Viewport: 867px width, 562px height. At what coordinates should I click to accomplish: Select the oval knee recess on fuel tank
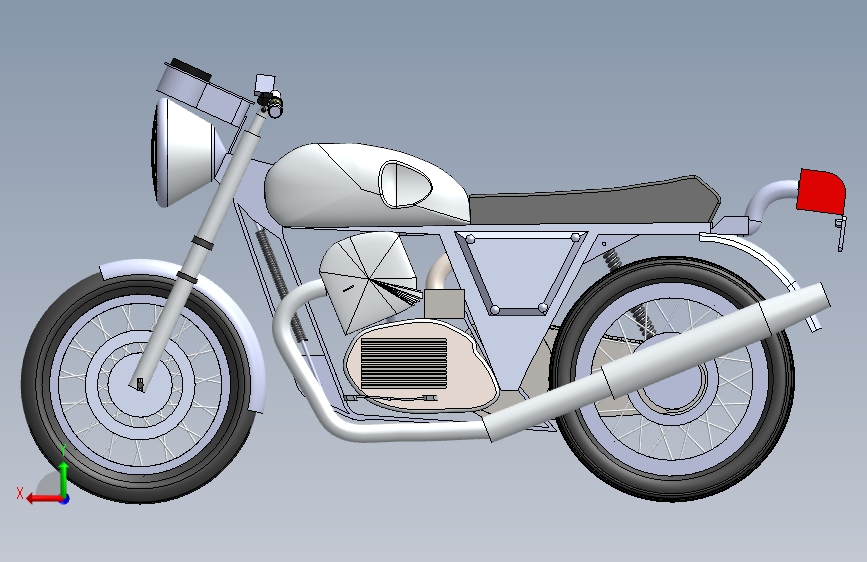[405, 184]
